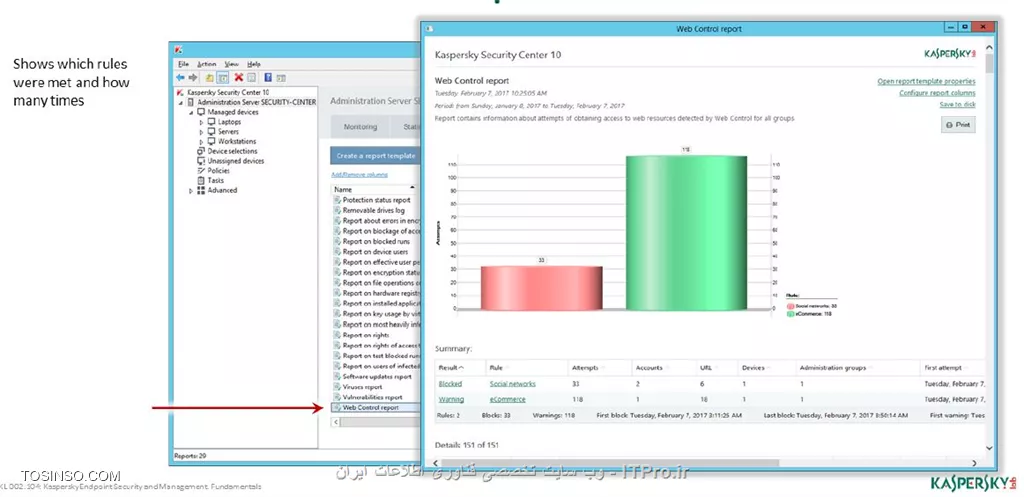
Task: Open the Help menu
Action: point(254,64)
